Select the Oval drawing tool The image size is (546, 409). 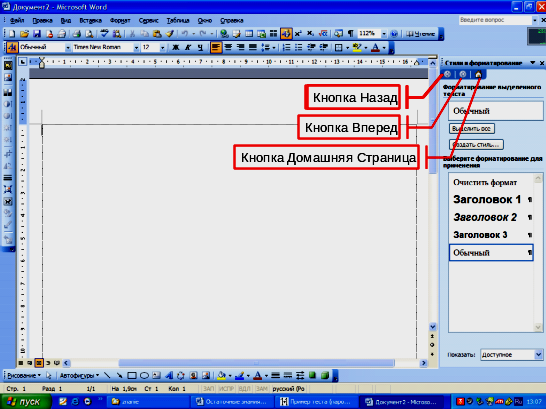pos(144,376)
